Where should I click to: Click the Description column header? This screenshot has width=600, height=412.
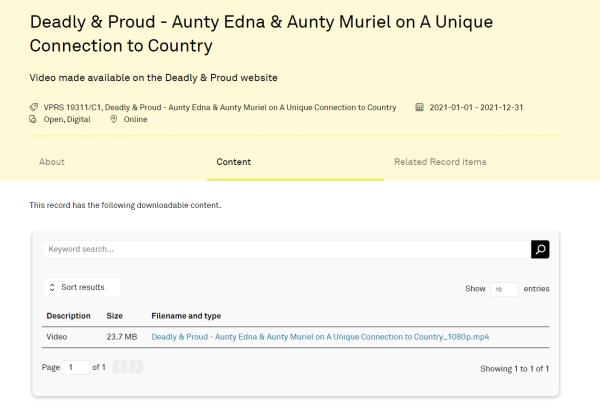coord(68,316)
